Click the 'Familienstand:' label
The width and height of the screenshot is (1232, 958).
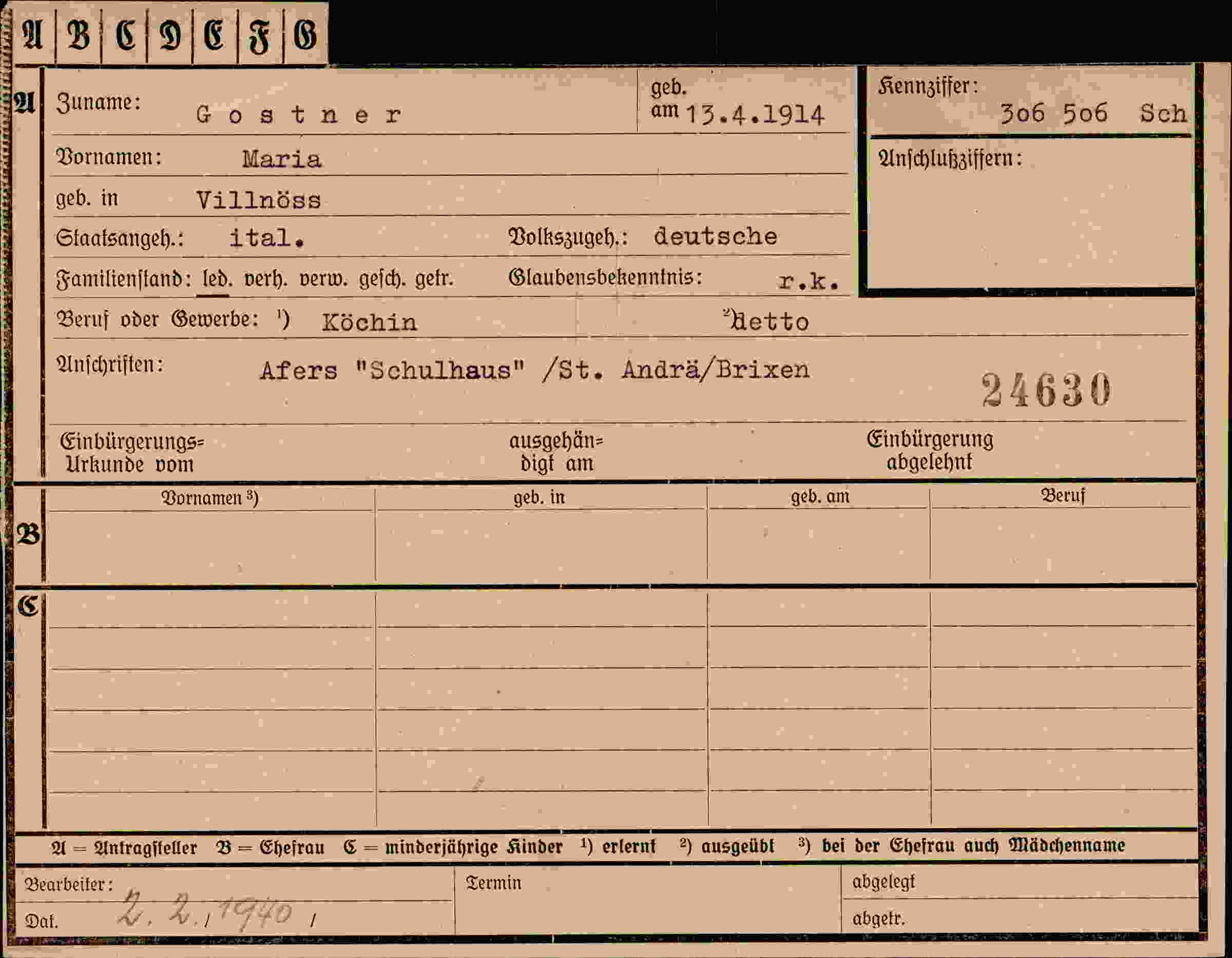(x=124, y=279)
